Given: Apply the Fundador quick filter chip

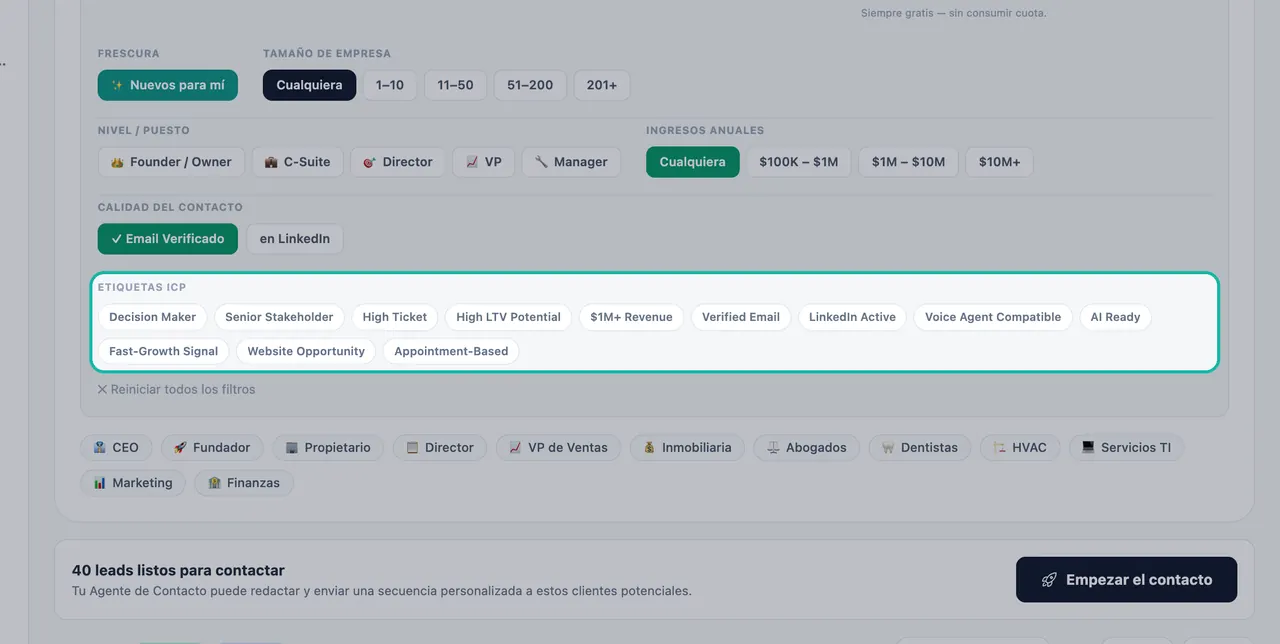Looking at the screenshot, I should [x=211, y=447].
